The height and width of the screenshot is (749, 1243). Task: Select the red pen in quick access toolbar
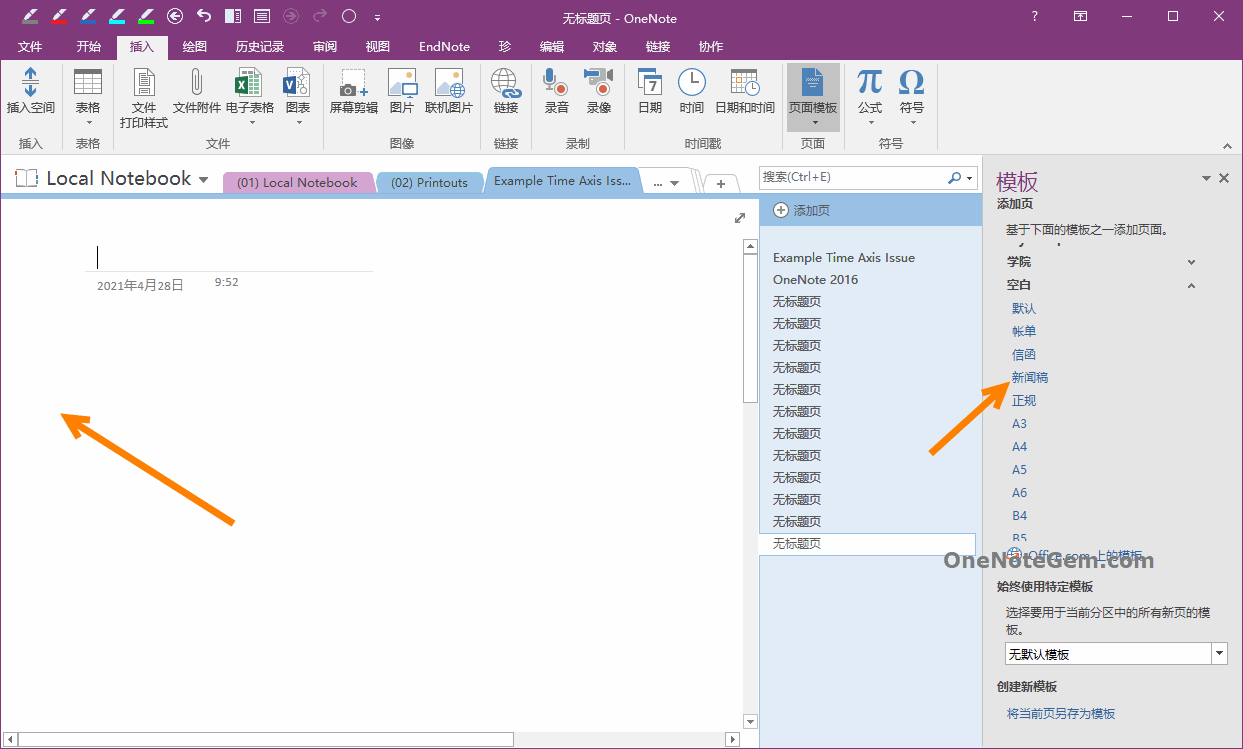click(59, 16)
